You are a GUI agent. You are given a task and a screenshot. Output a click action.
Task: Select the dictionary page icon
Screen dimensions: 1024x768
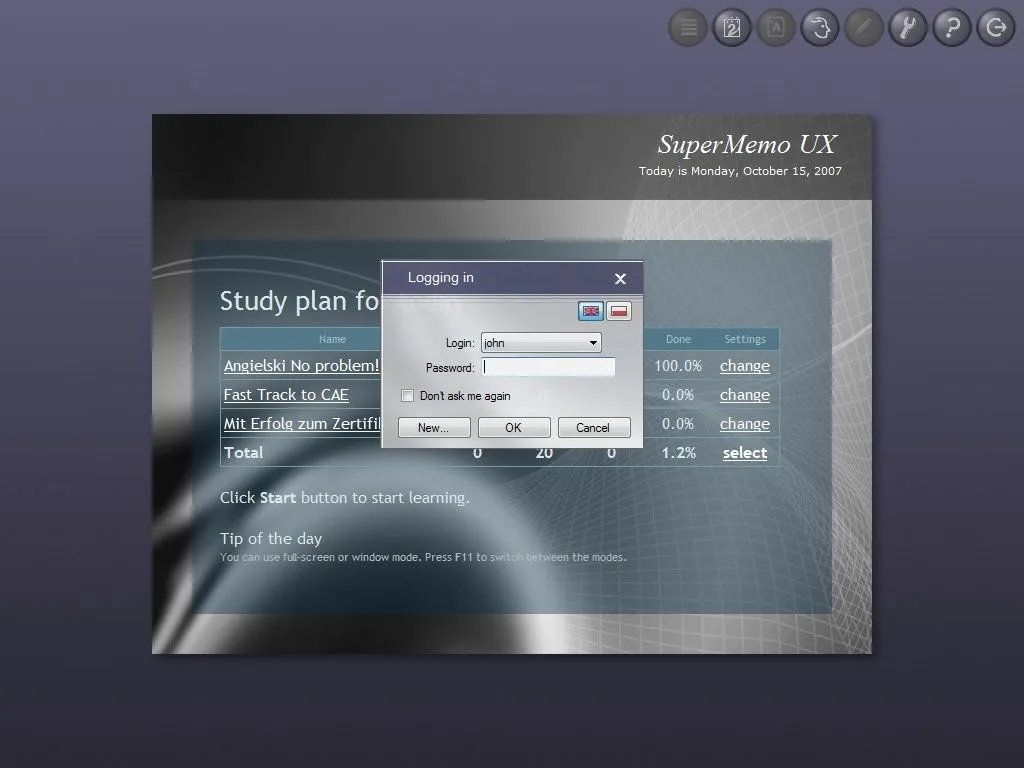775,27
